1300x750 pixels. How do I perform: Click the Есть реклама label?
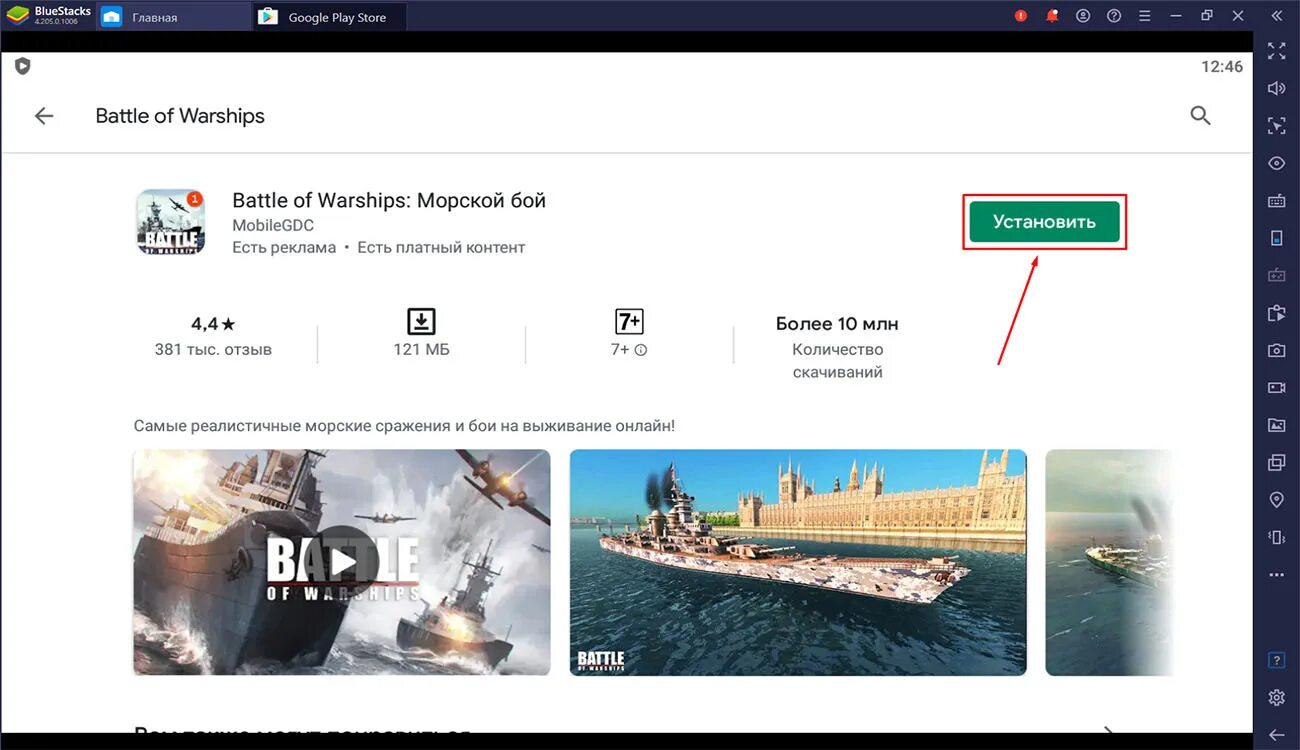point(284,247)
